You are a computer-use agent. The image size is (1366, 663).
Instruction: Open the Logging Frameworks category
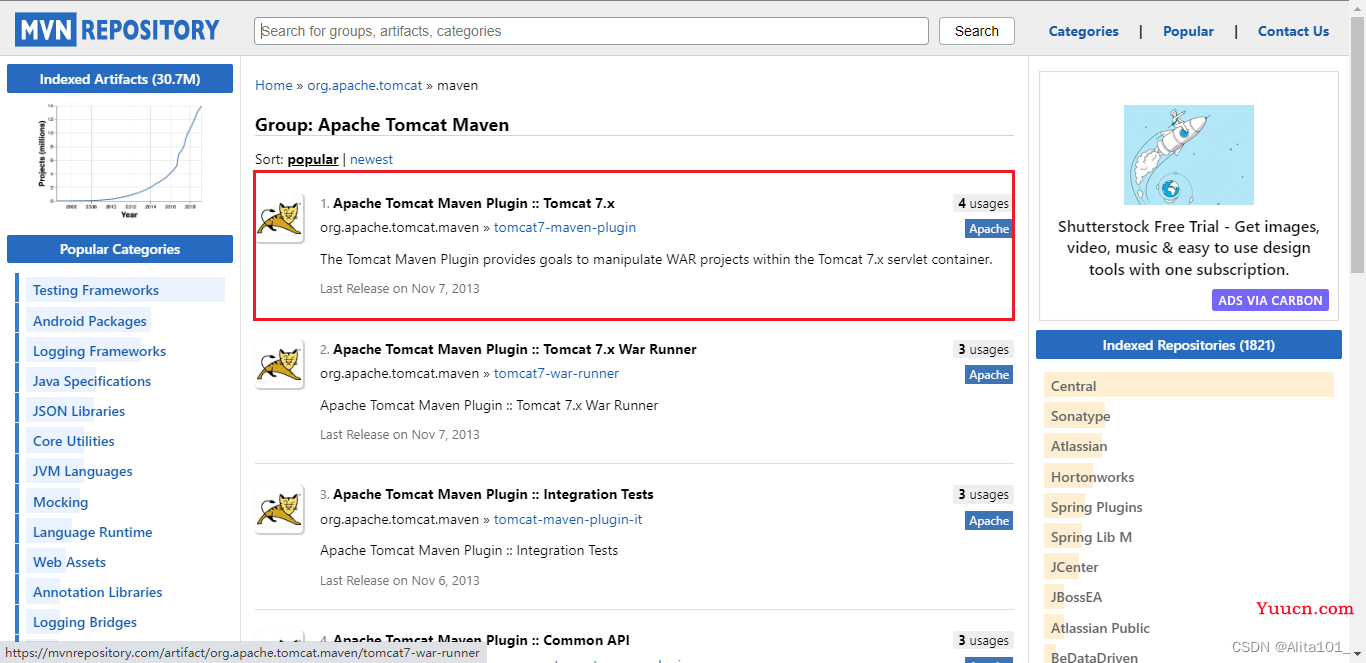99,351
